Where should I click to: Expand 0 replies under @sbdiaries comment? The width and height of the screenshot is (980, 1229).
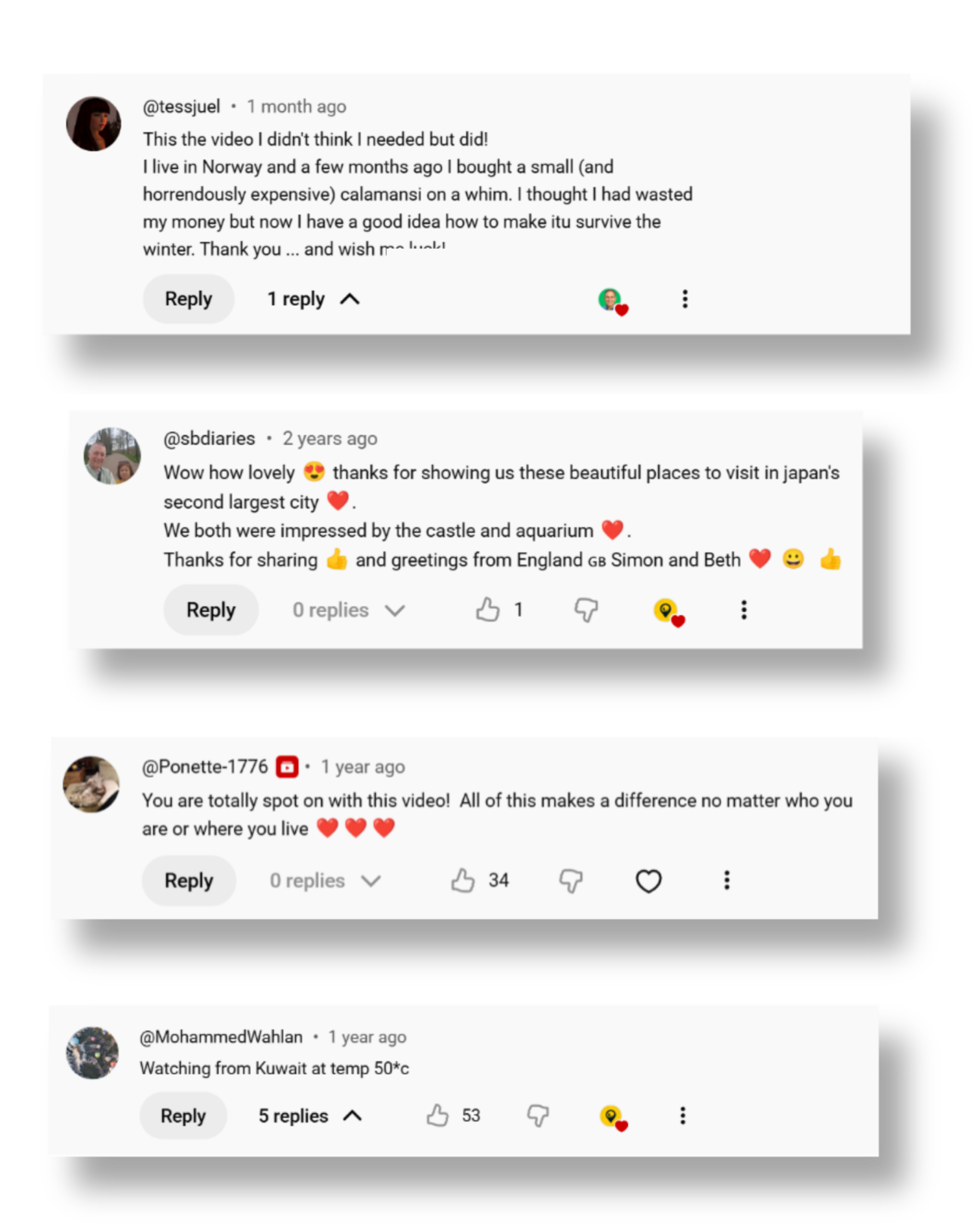349,610
